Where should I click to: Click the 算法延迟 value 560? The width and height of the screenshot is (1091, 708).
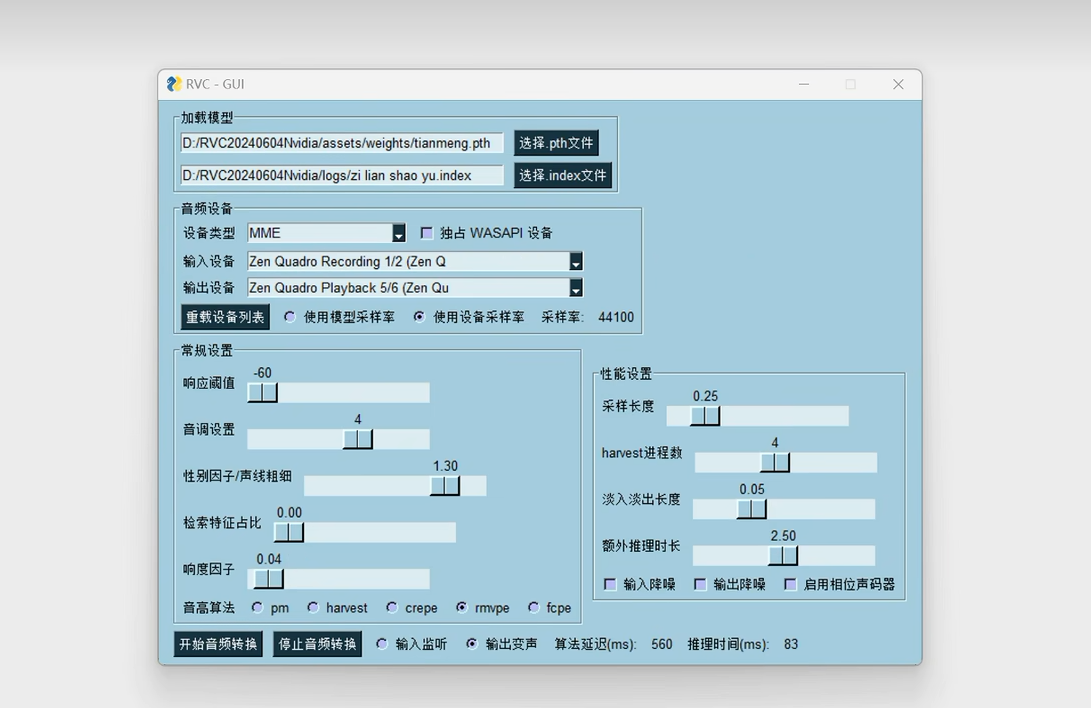click(662, 644)
